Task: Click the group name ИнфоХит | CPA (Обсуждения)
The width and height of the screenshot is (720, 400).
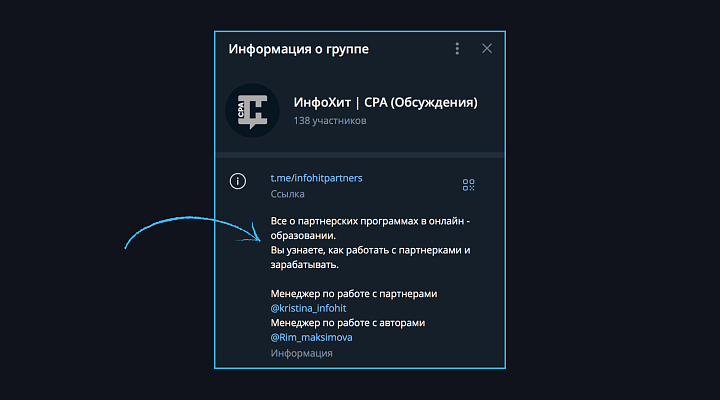Action: pos(385,102)
